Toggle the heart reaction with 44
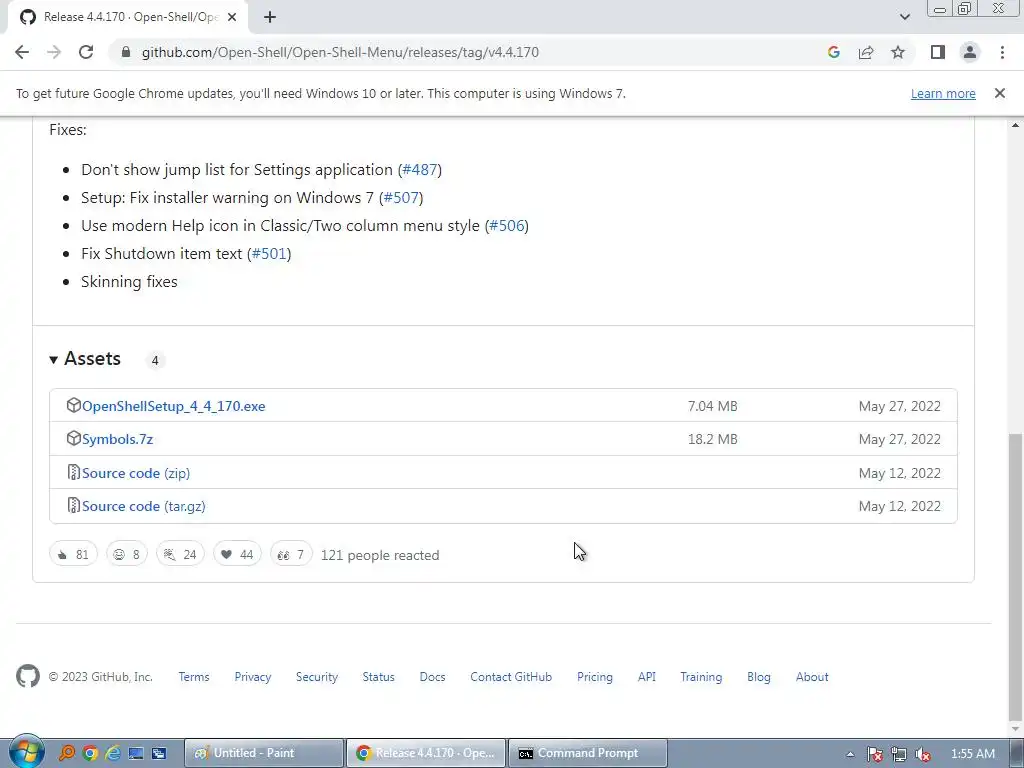Image resolution: width=1024 pixels, height=768 pixels. tap(237, 554)
